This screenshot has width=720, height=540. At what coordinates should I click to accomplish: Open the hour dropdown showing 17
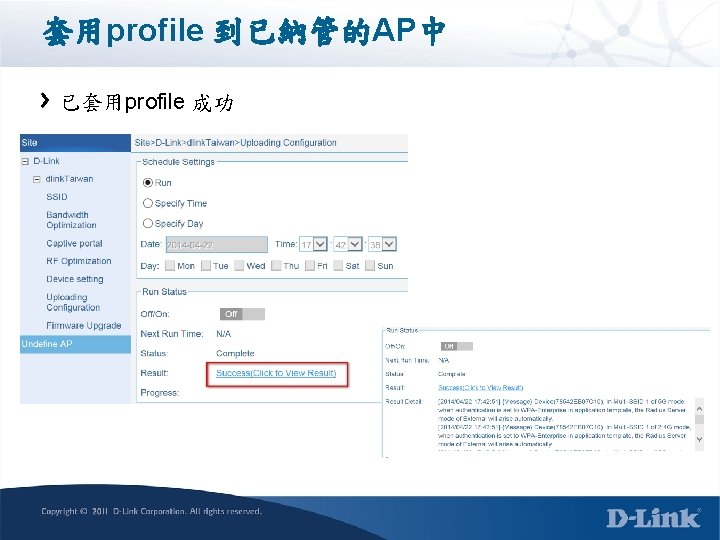pyautogui.click(x=314, y=244)
